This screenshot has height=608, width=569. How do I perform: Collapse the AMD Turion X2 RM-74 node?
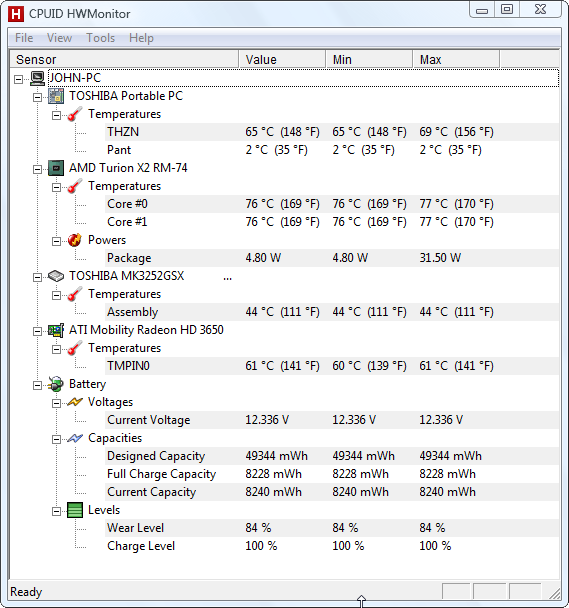pyautogui.click(x=37, y=169)
